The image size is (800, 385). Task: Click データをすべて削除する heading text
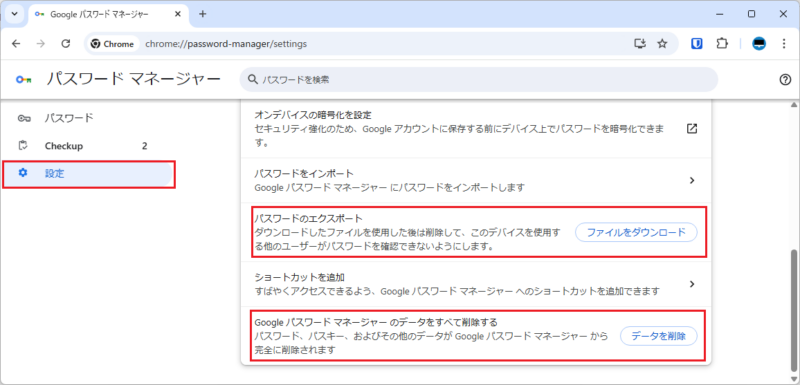(376, 322)
